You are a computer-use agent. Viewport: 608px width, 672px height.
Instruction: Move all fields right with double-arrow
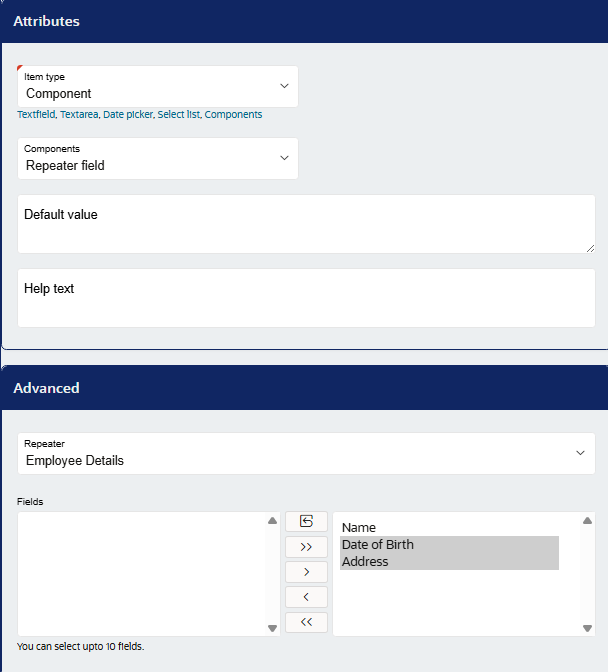(306, 546)
